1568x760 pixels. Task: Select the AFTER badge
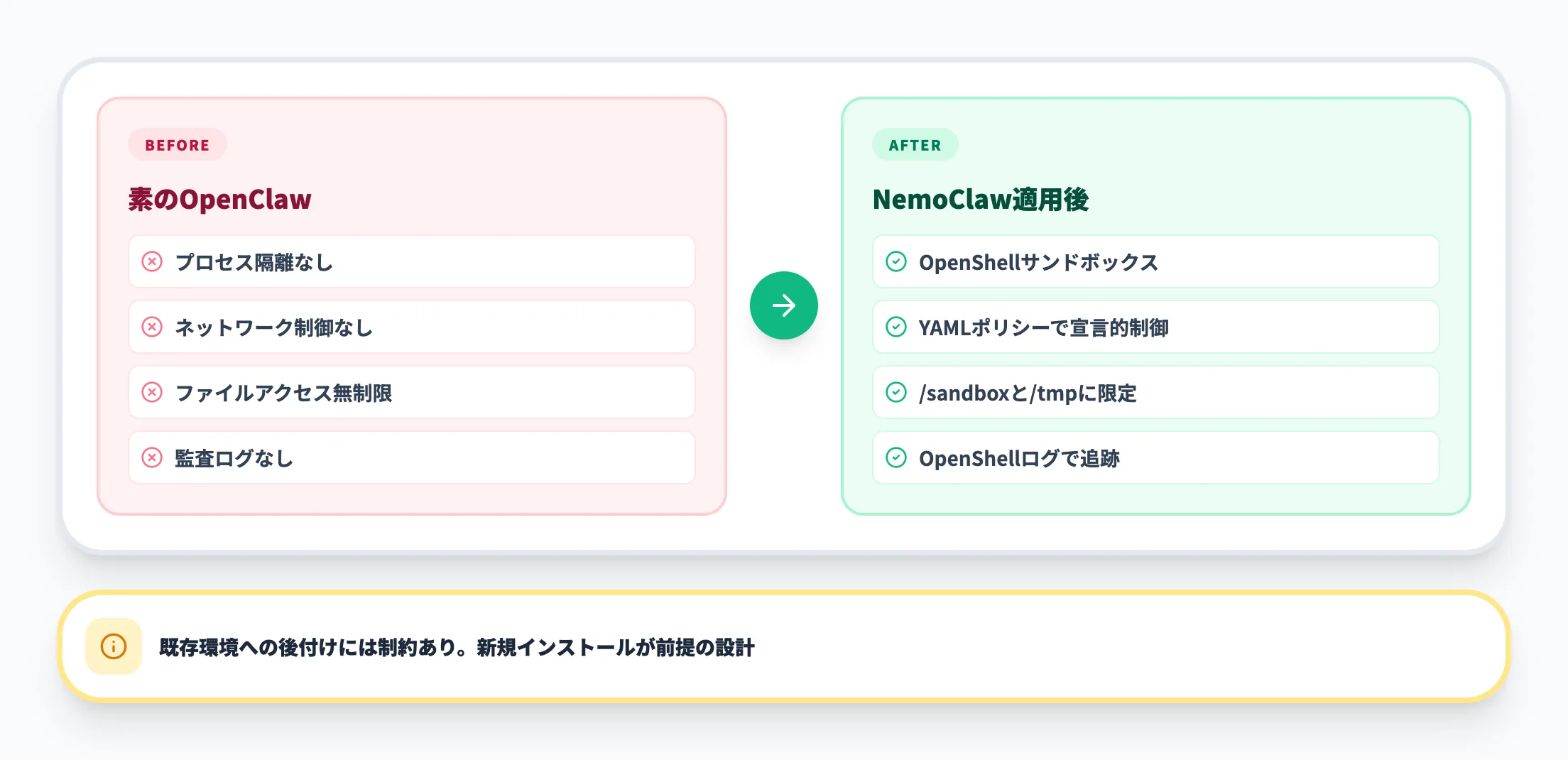coord(915,144)
